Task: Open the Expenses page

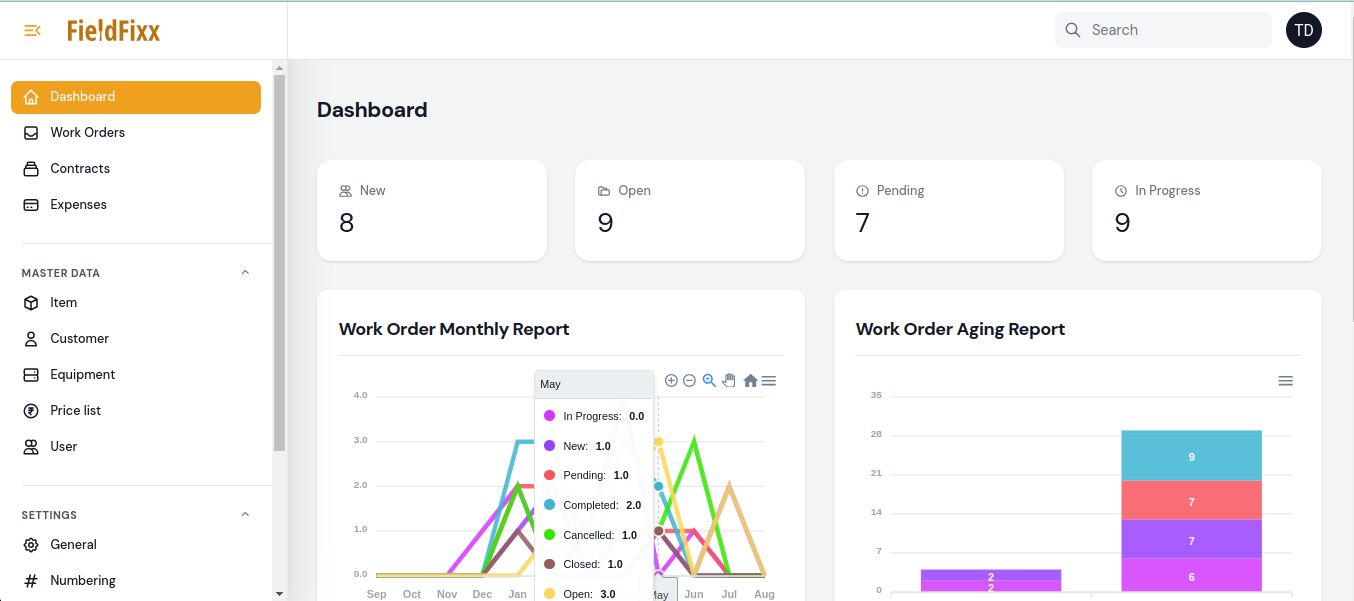Action: [x=78, y=205]
